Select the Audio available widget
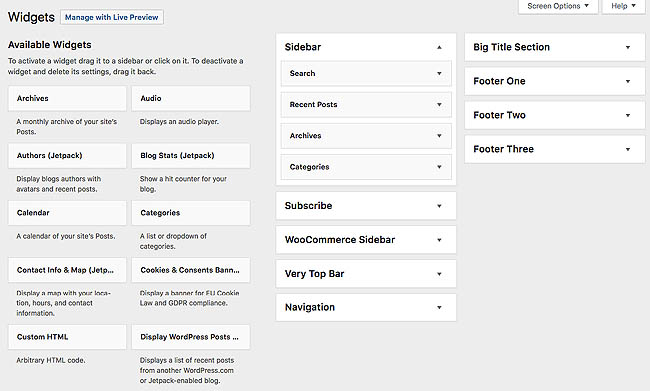Image resolution: width=650 pixels, height=391 pixels. pyautogui.click(x=191, y=98)
